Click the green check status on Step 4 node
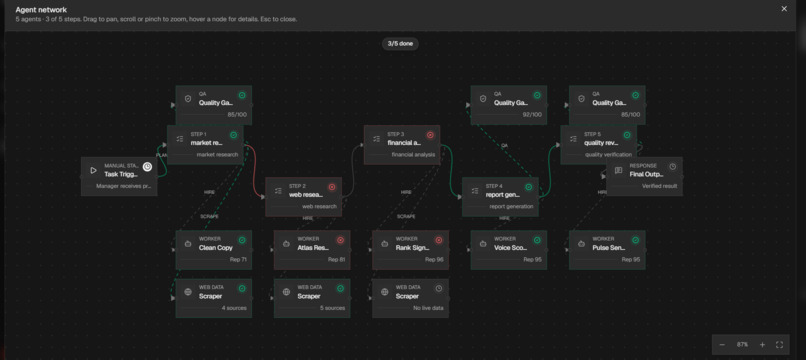Viewport: 806px width, 360px height. [x=528, y=187]
